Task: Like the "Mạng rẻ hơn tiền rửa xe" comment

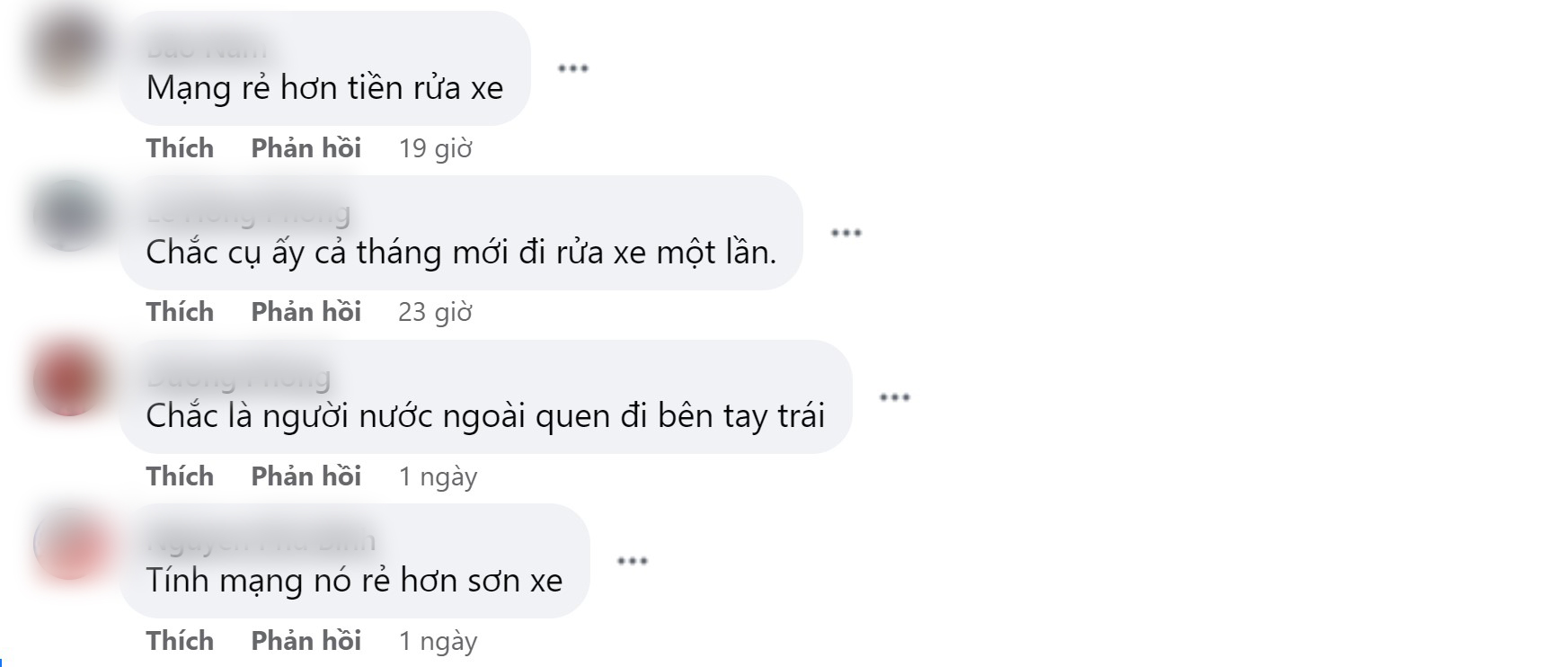Action: [x=180, y=148]
